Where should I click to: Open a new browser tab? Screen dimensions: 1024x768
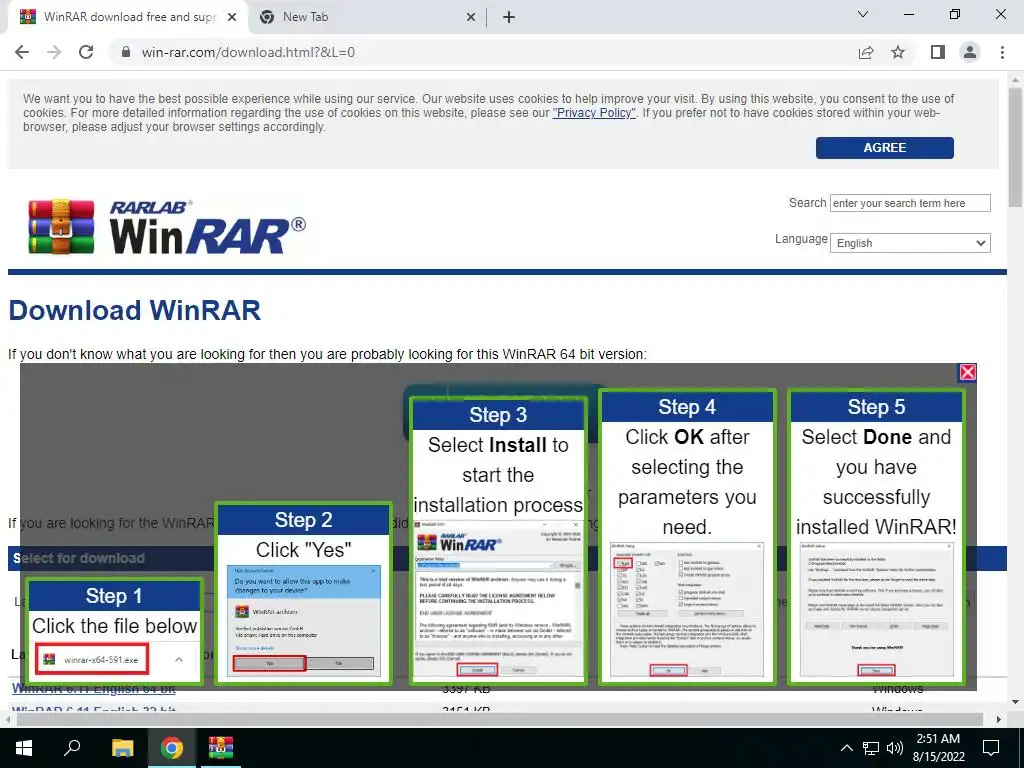point(509,17)
